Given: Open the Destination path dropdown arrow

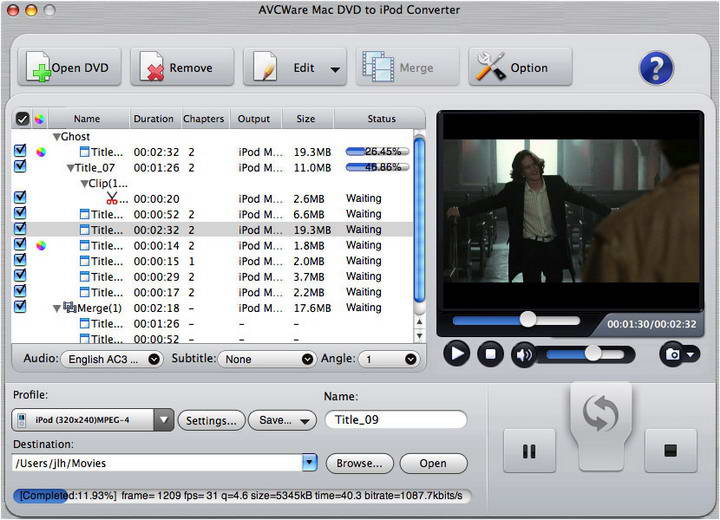Looking at the screenshot, I should 309,462.
